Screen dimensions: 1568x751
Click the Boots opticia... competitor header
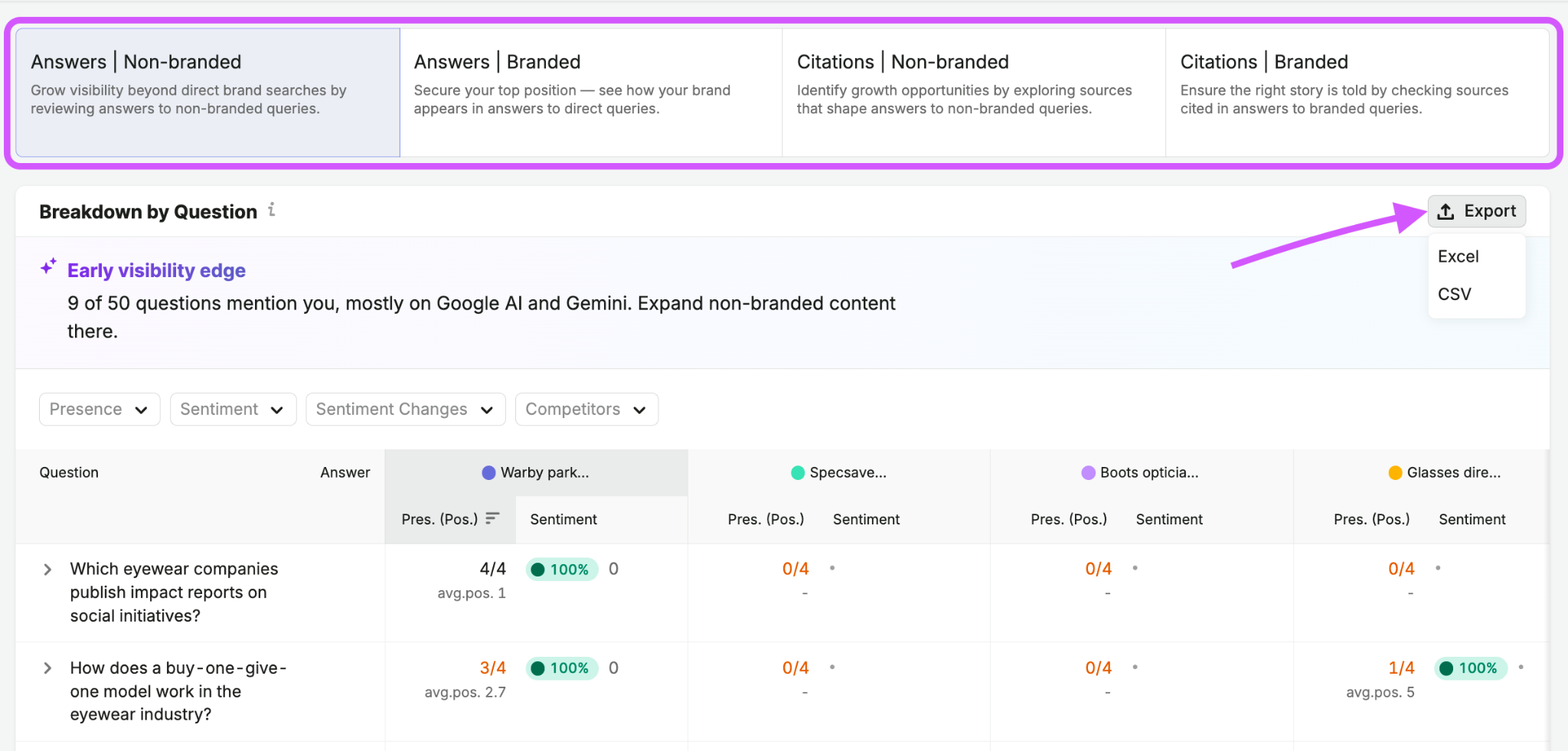point(1140,473)
